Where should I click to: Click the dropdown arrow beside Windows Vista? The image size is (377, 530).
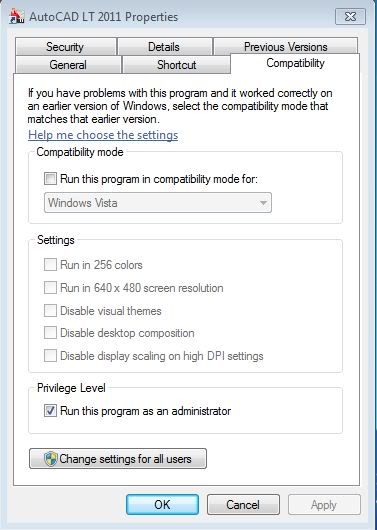(x=263, y=203)
